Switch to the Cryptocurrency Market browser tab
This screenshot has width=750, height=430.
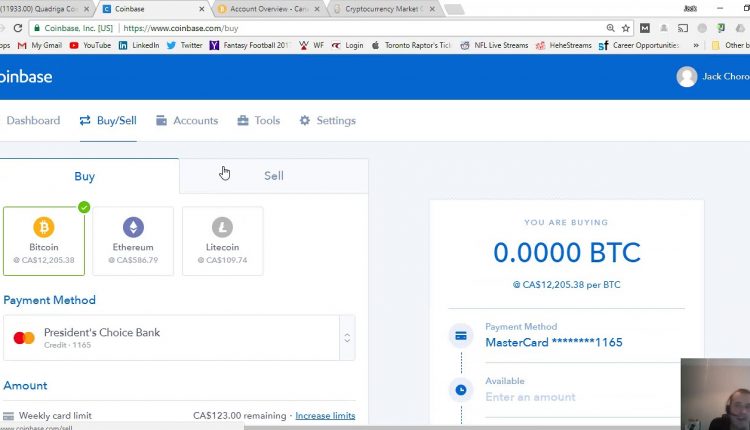pyautogui.click(x=385, y=9)
